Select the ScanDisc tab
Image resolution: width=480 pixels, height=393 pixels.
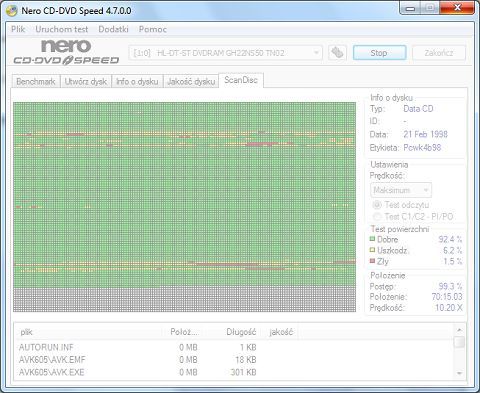pos(241,80)
